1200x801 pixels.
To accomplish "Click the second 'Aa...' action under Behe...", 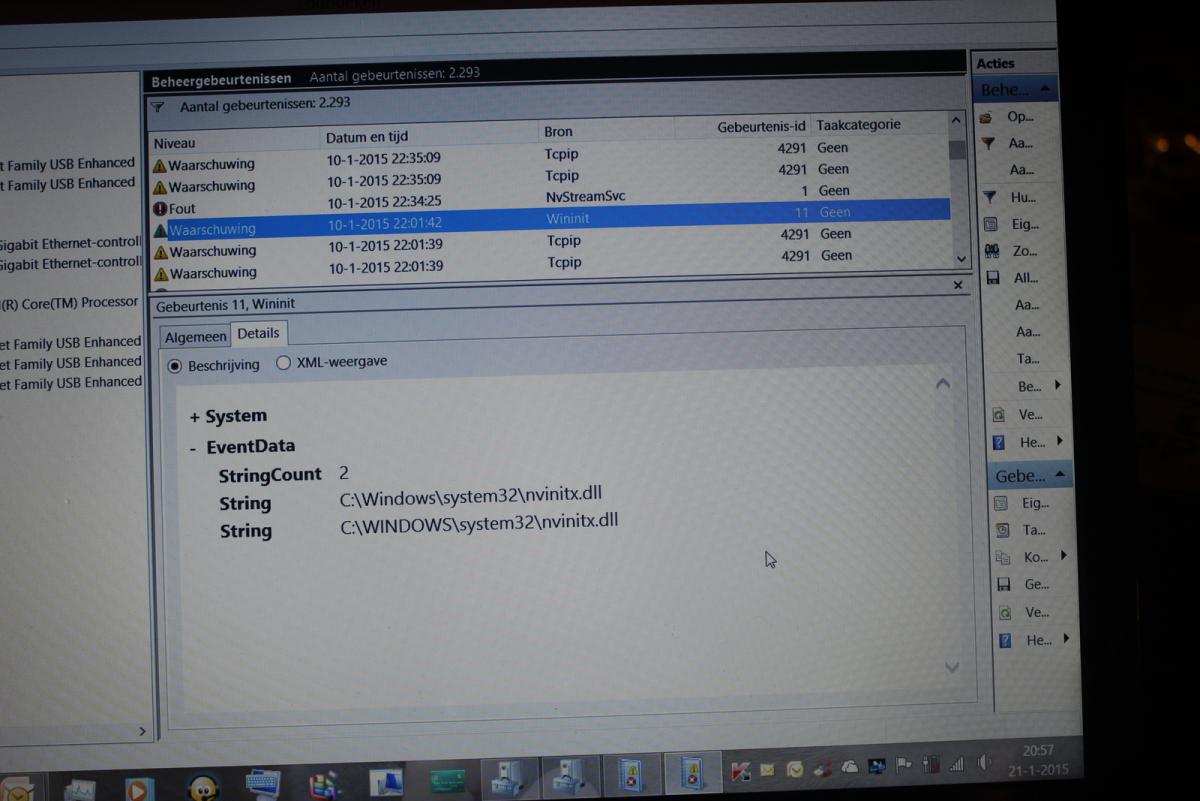I will tap(1021, 170).
